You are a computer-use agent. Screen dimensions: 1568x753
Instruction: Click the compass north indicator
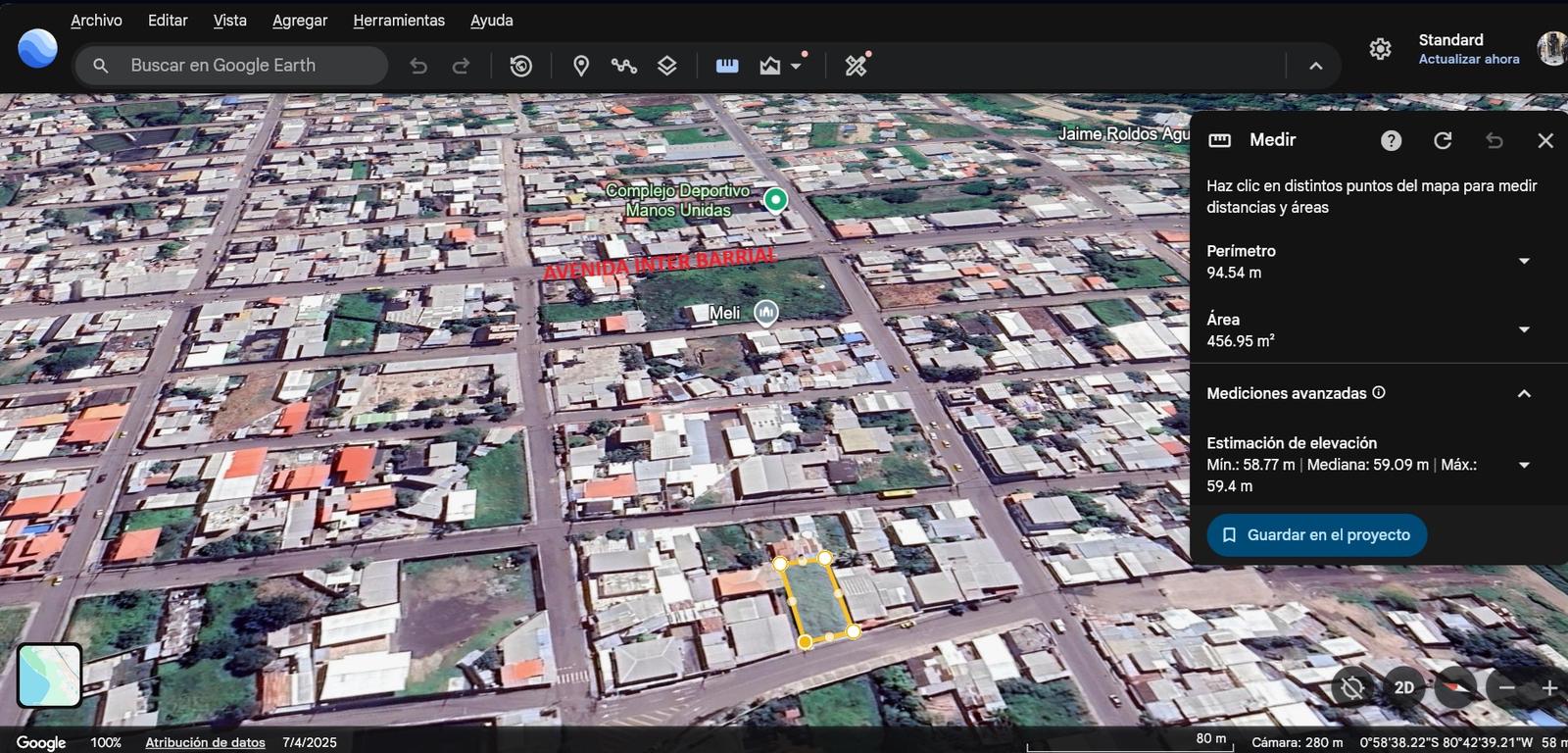click(x=1455, y=688)
